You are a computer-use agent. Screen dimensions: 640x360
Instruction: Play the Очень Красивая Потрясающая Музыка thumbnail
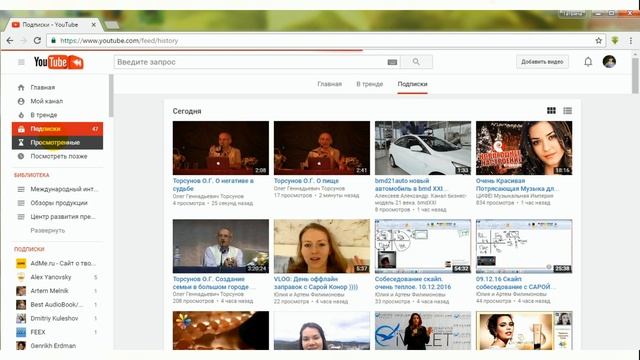[524, 148]
